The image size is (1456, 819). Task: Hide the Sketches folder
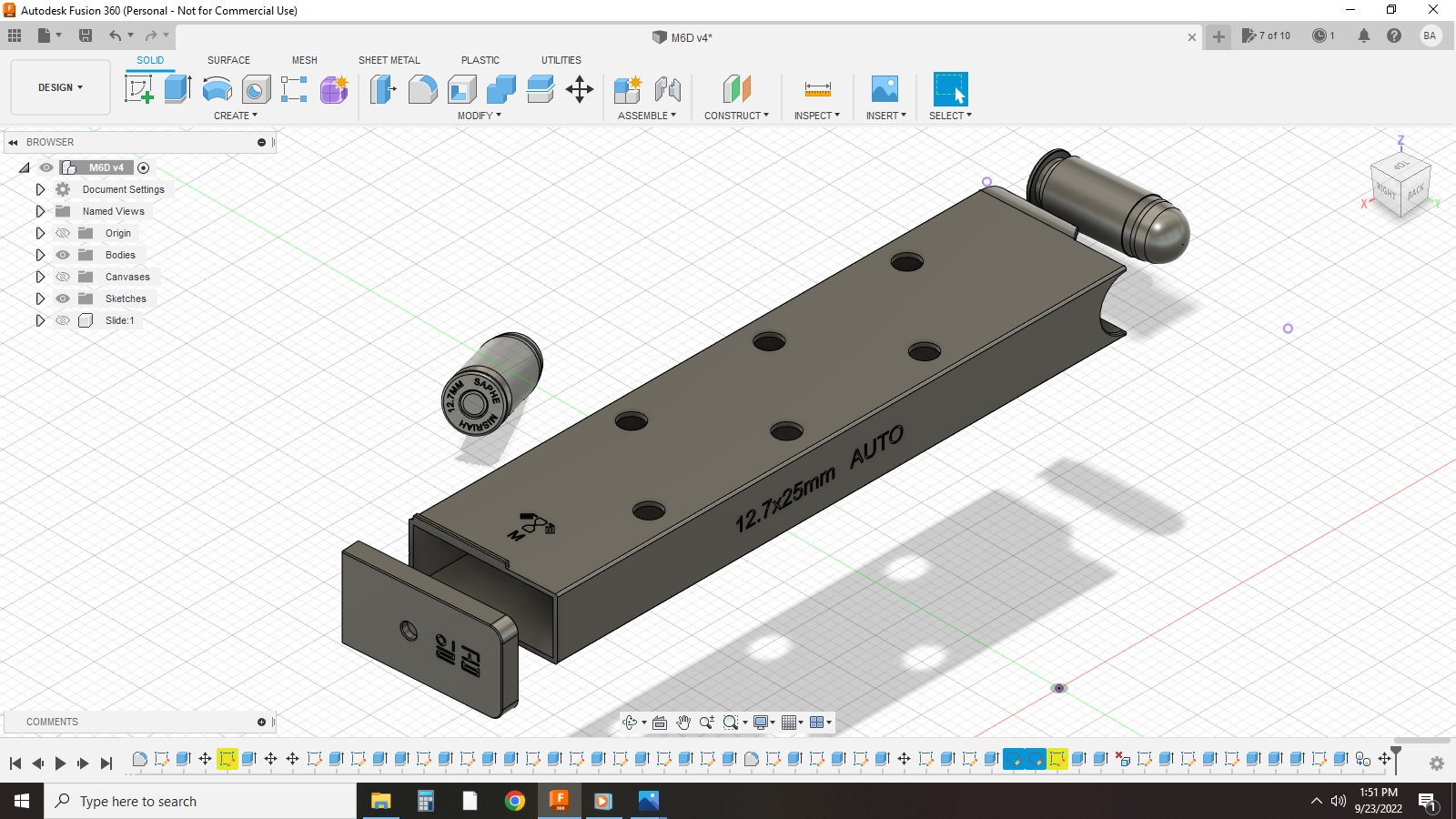tap(63, 298)
